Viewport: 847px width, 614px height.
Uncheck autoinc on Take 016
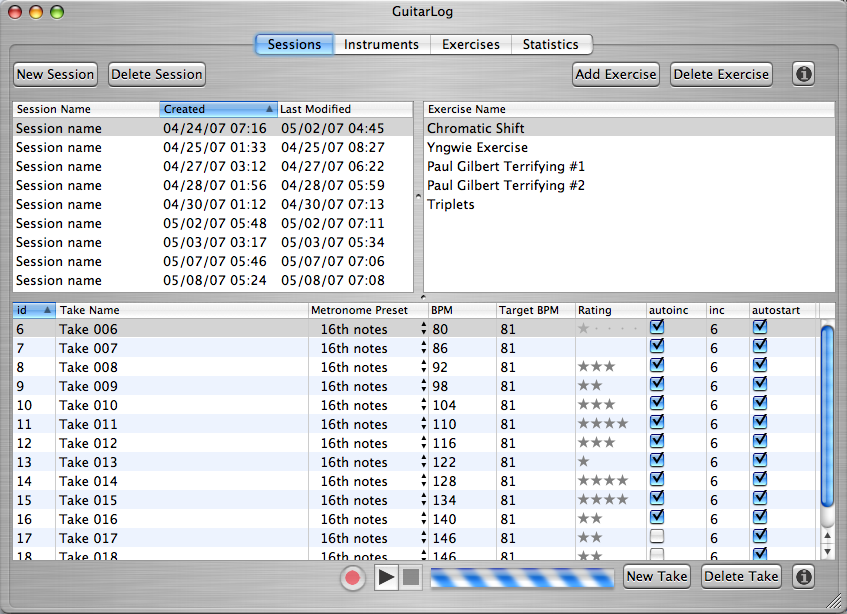[x=657, y=517]
